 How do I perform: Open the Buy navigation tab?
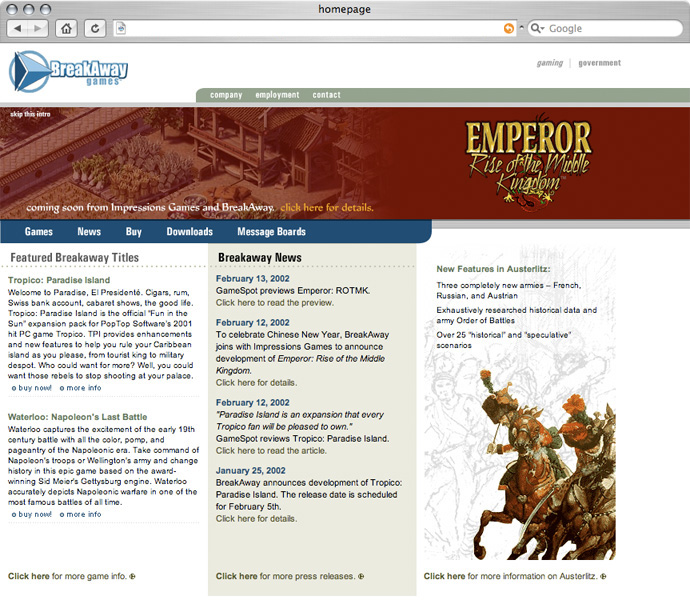click(134, 231)
